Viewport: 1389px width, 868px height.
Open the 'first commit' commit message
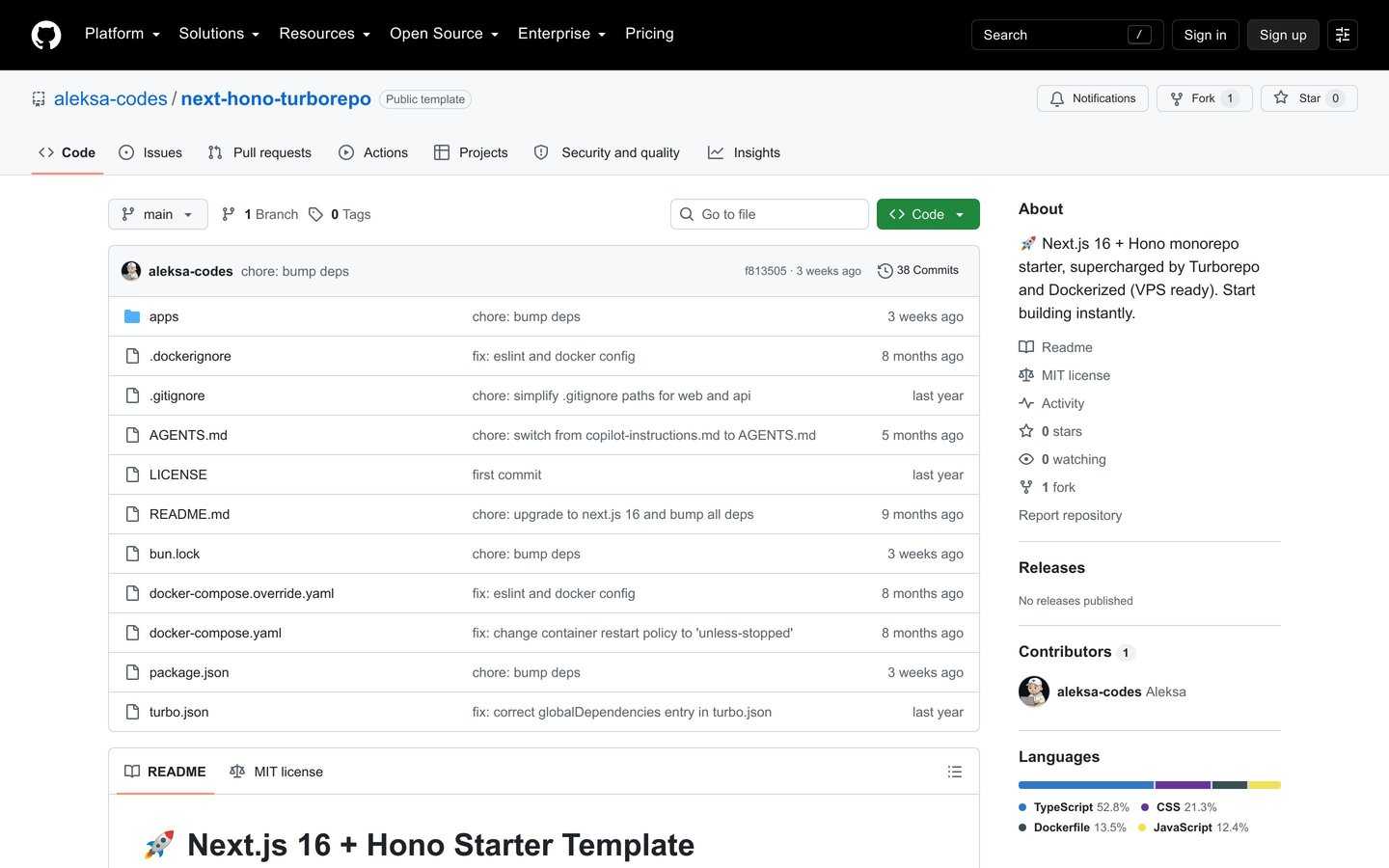[506, 475]
